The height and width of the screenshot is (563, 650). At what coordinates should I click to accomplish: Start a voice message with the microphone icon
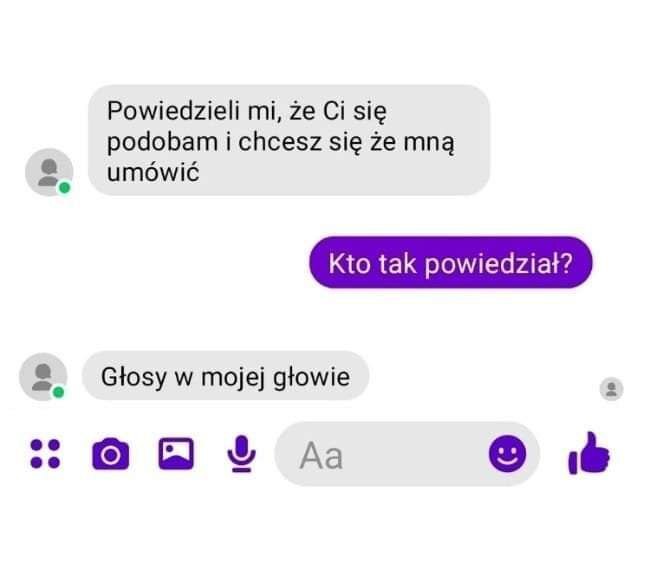[241, 454]
